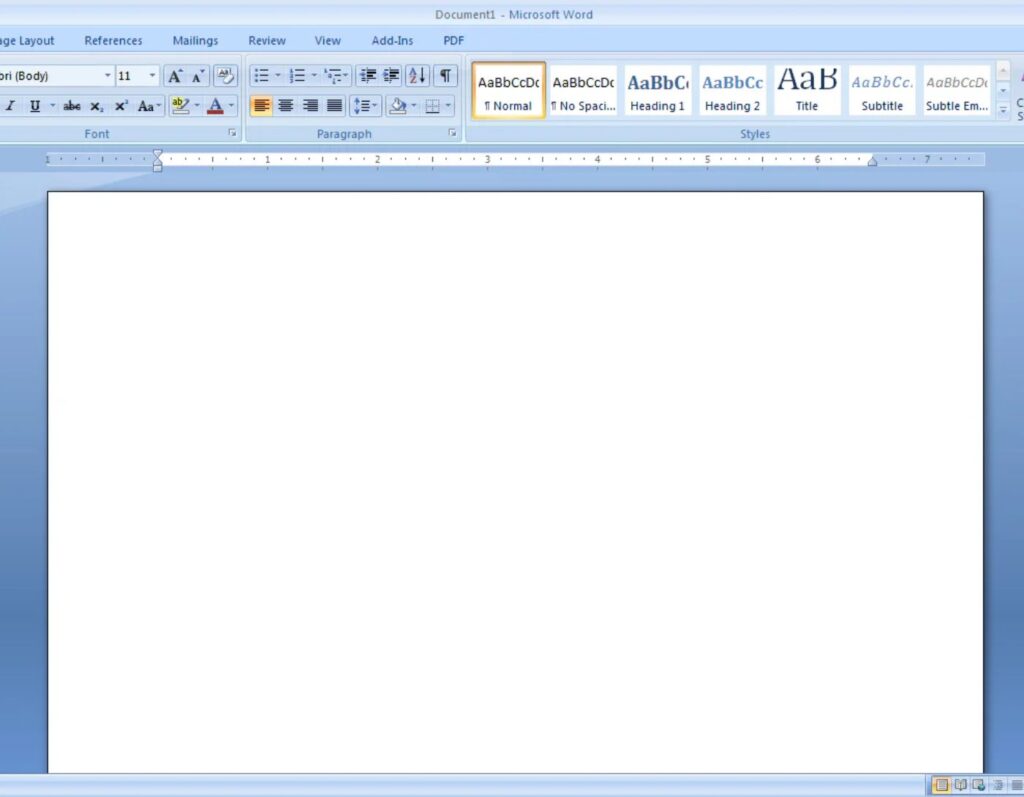This screenshot has height=797, width=1024.
Task: Apply bullet list formatting
Action: tap(261, 76)
